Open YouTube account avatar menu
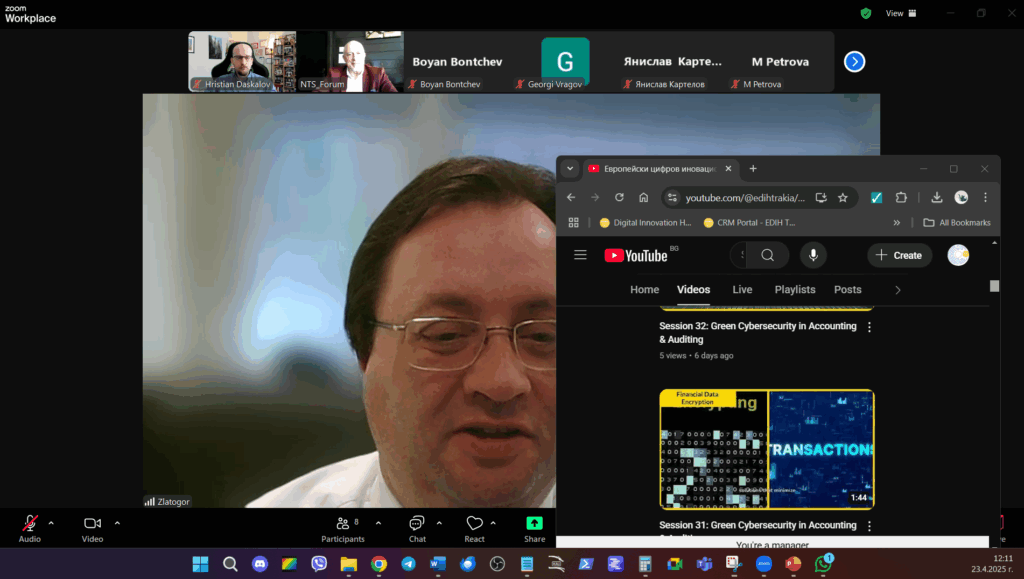 (958, 255)
